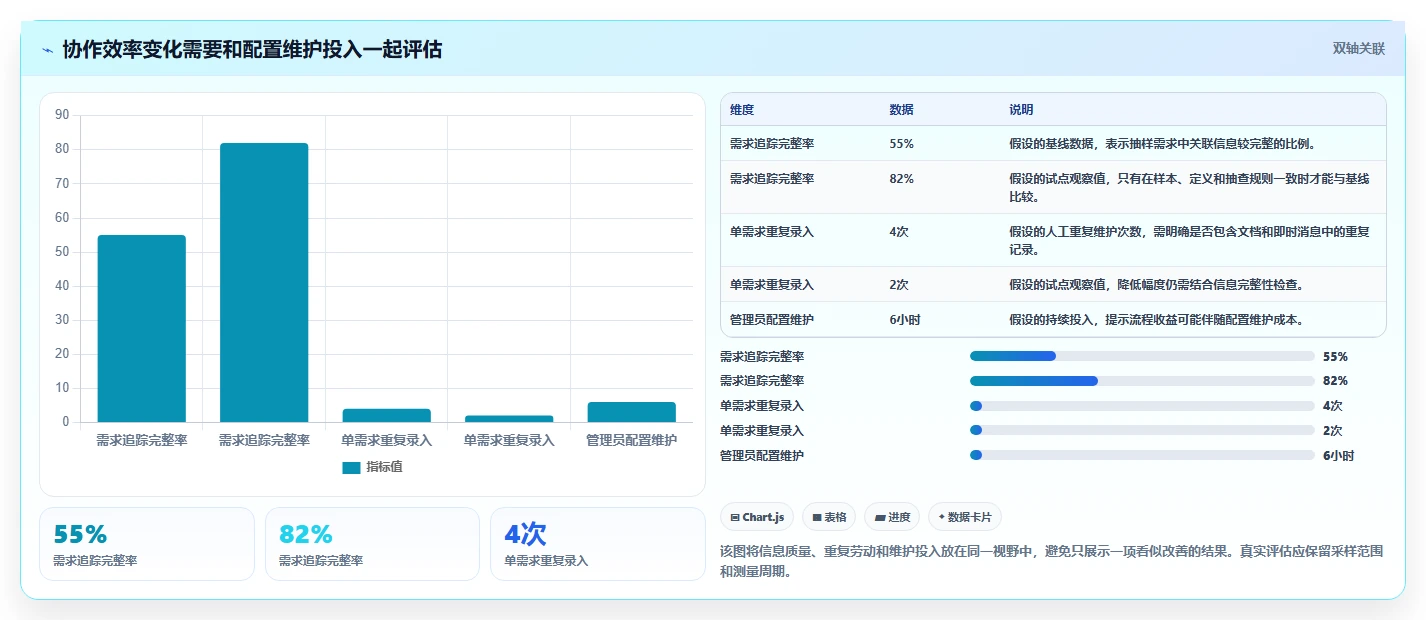Click 管理员配置维护 label in progress list
This screenshot has width=1426, height=620.
[x=762, y=456]
